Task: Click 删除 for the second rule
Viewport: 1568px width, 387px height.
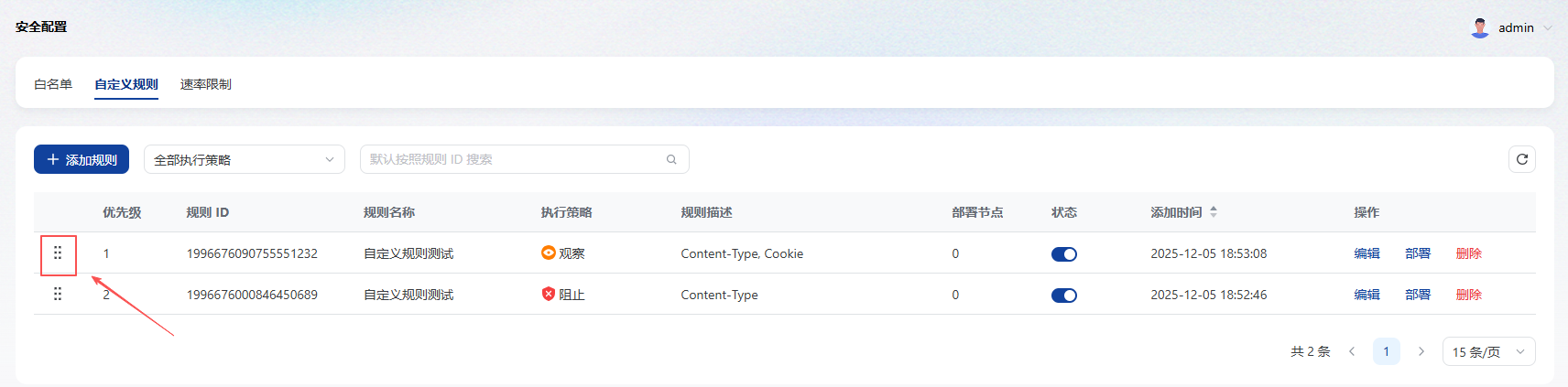Action: pos(1468,295)
